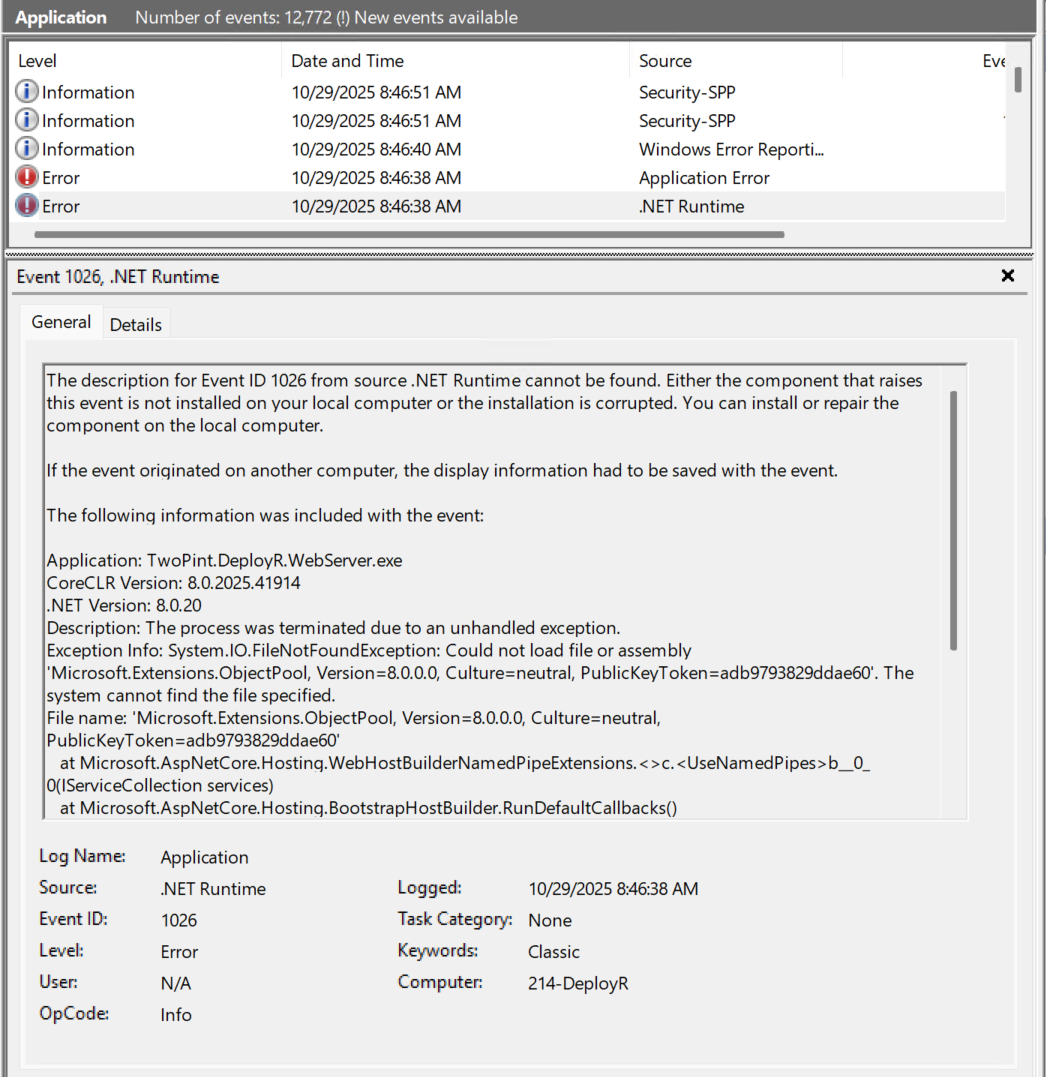This screenshot has height=1077, width=1046.
Task: Click the red Error icon for Application Error
Action: (x=27, y=177)
